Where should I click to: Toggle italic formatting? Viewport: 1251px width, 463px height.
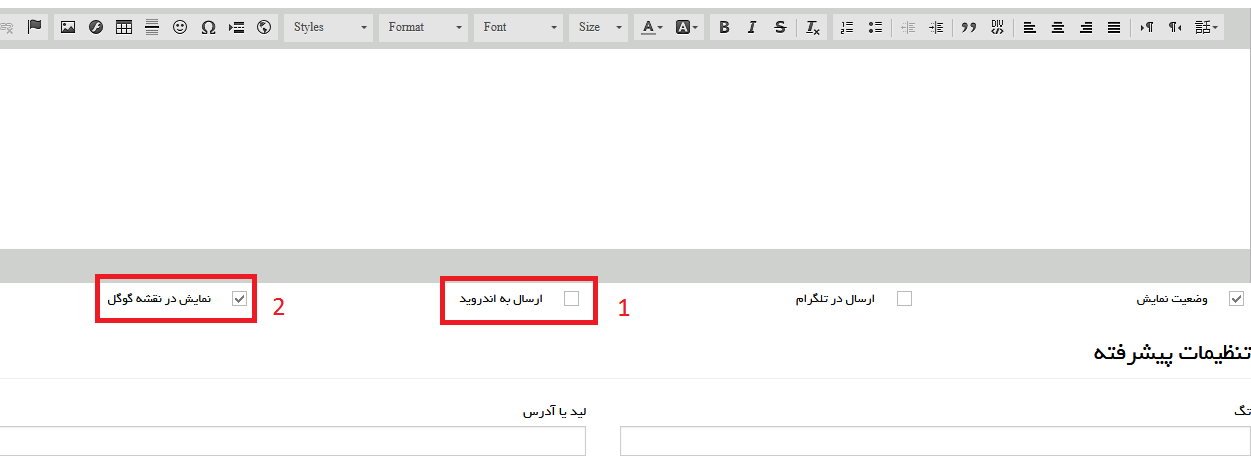[752, 27]
